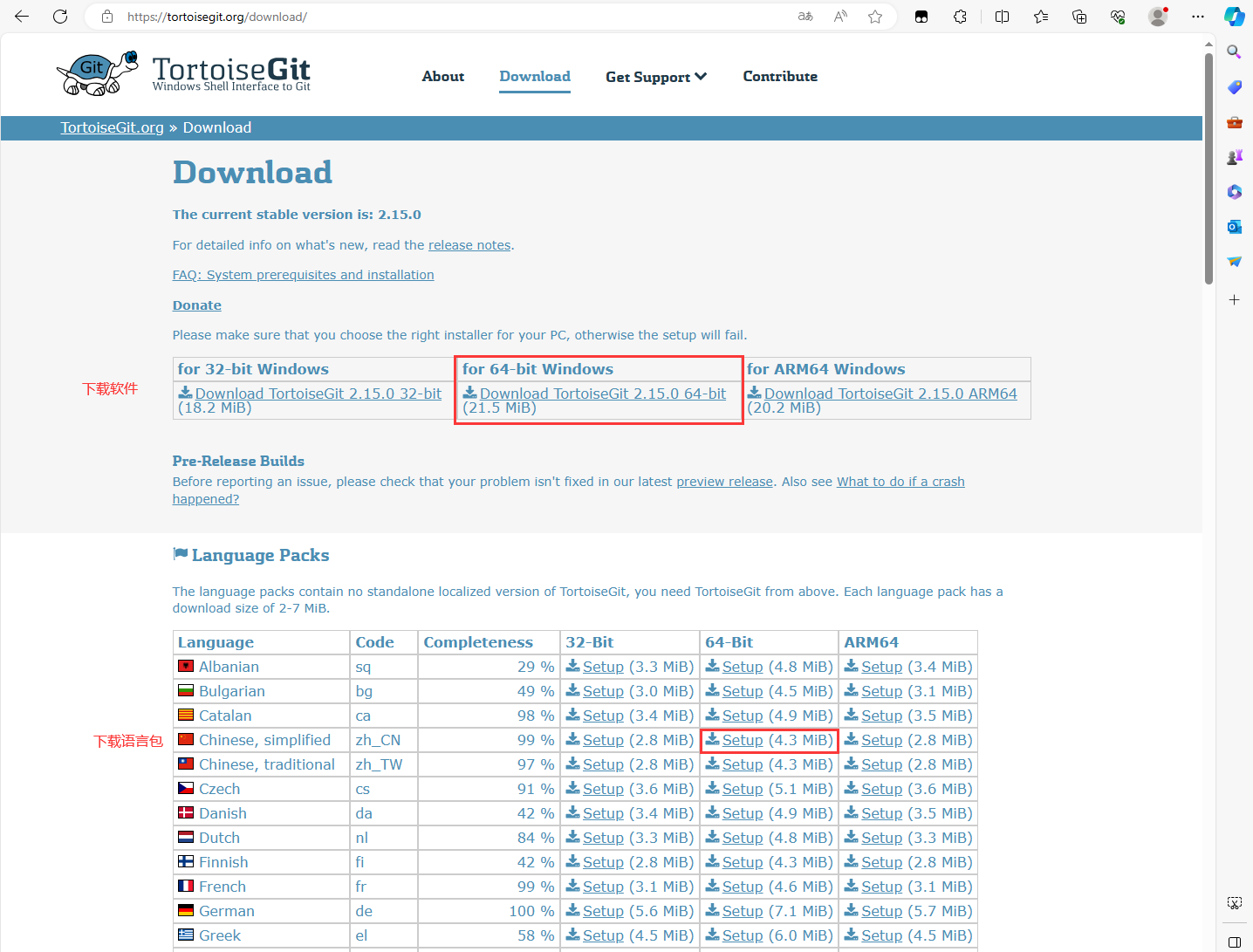Open browser extensions puzzle icon
Screen dimensions: 1253x952
(x=960, y=17)
